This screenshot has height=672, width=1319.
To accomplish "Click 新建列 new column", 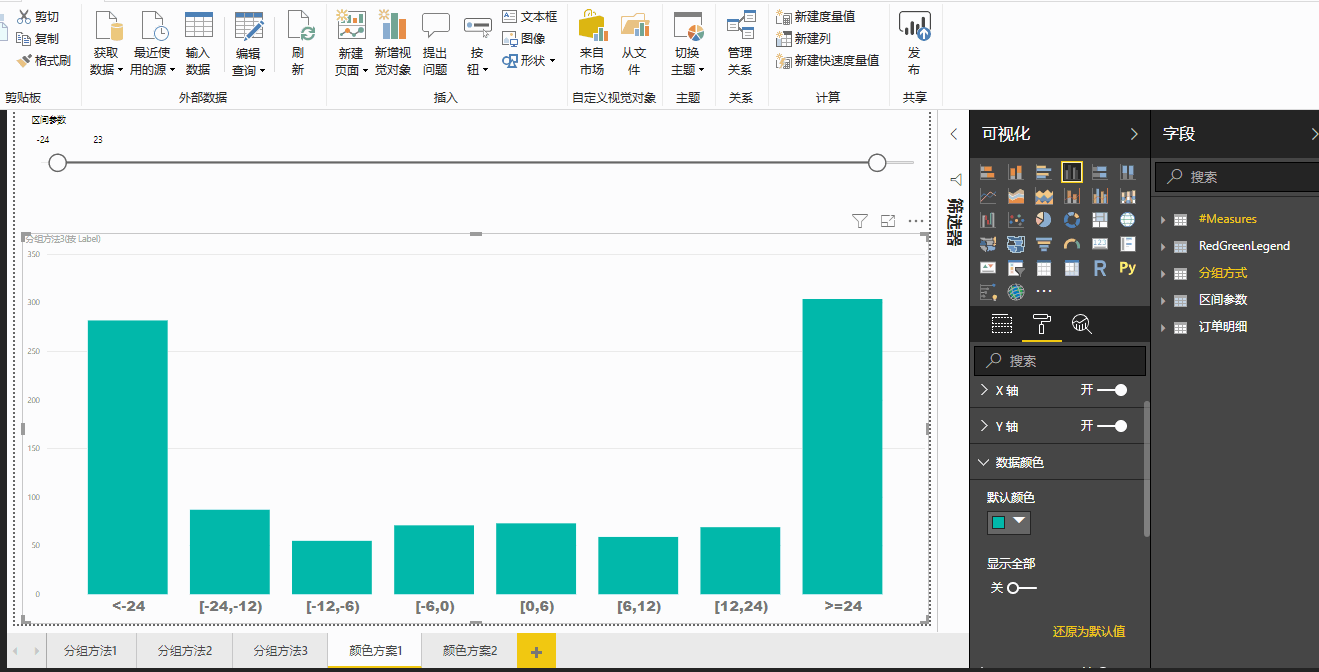I will (804, 38).
